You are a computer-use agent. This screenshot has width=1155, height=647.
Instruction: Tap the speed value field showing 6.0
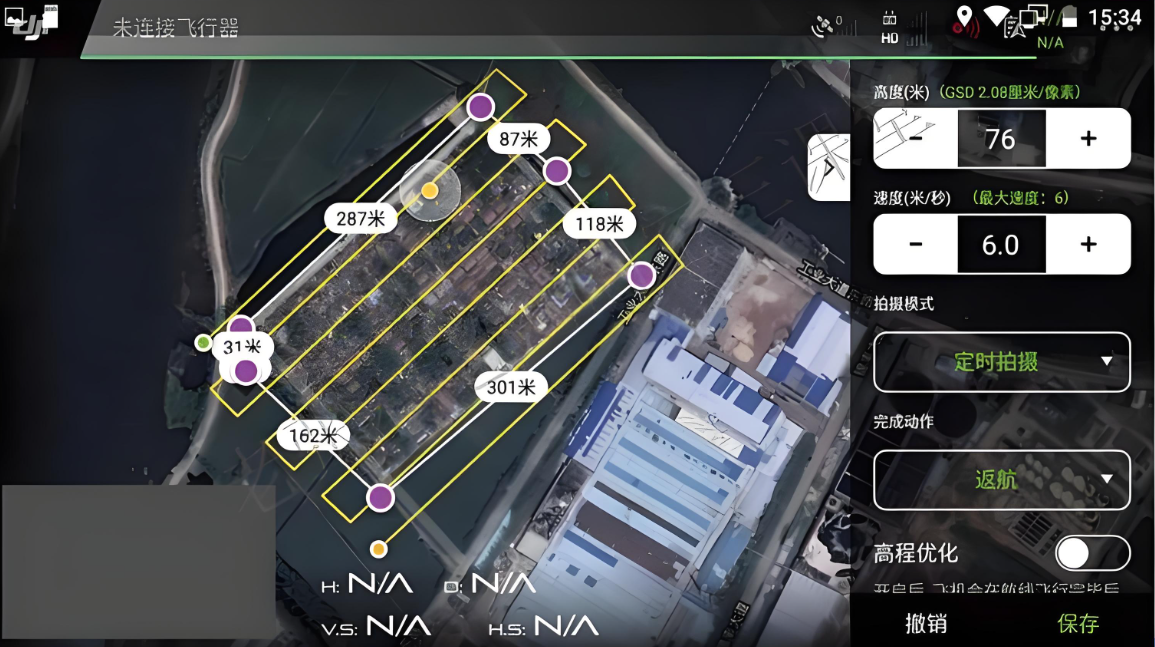pos(1001,244)
